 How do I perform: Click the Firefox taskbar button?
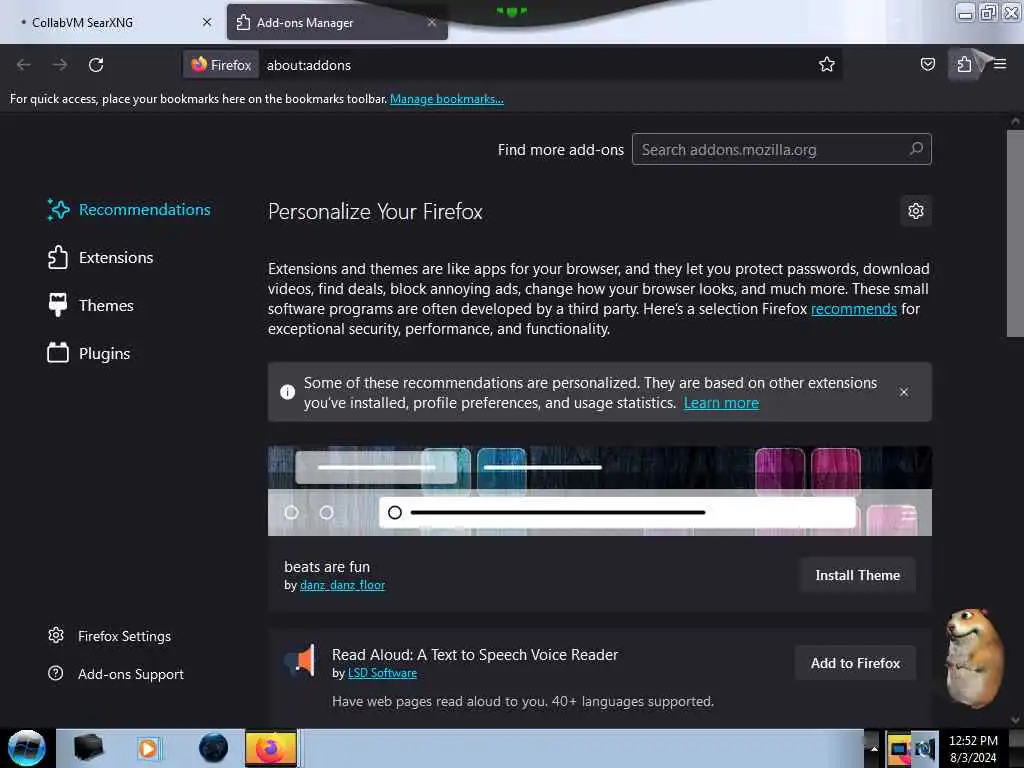[271, 748]
